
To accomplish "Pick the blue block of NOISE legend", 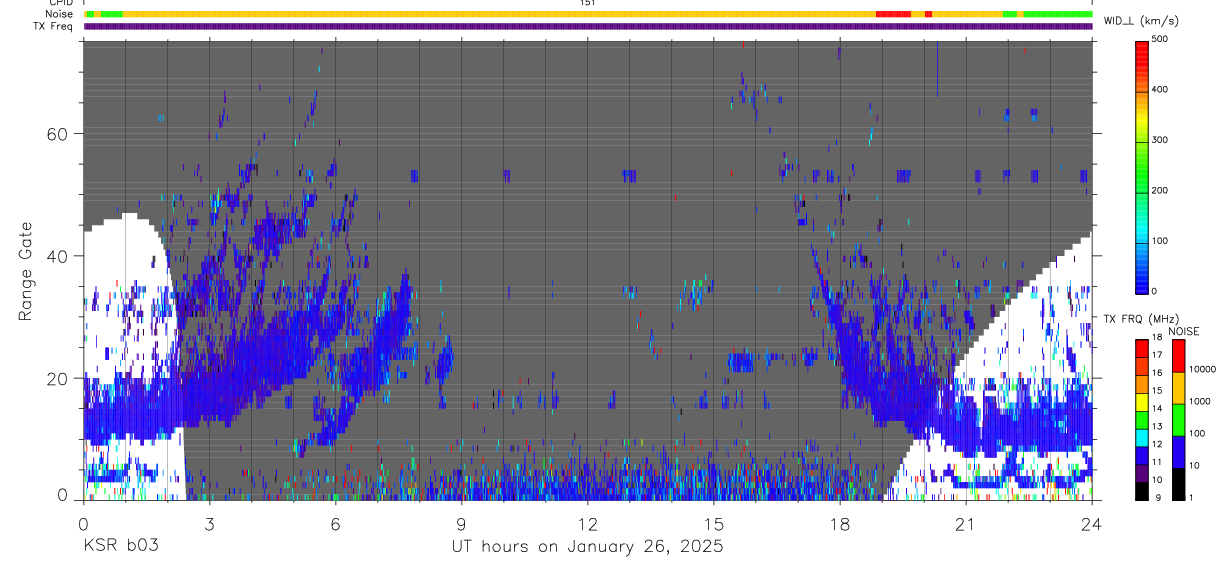I will click(x=1178, y=452).
